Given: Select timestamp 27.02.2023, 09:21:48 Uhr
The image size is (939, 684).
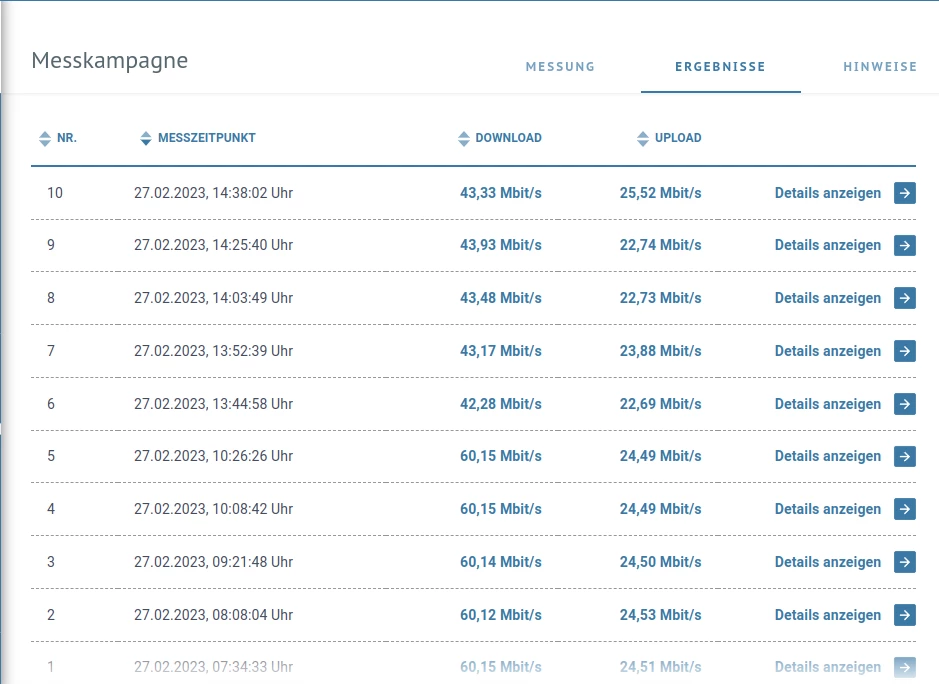Looking at the screenshot, I should [x=213, y=562].
